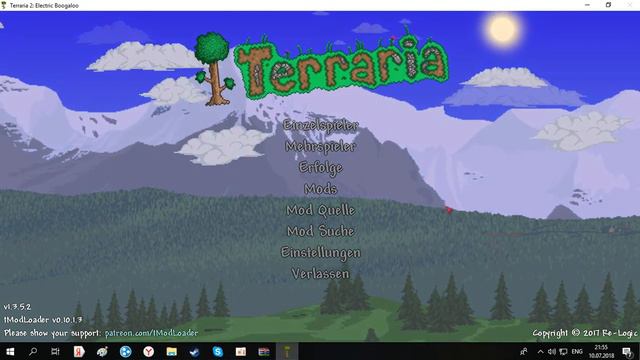This screenshot has width=640, height=360.
Task: Open Mod Suche browser
Action: coord(320,231)
